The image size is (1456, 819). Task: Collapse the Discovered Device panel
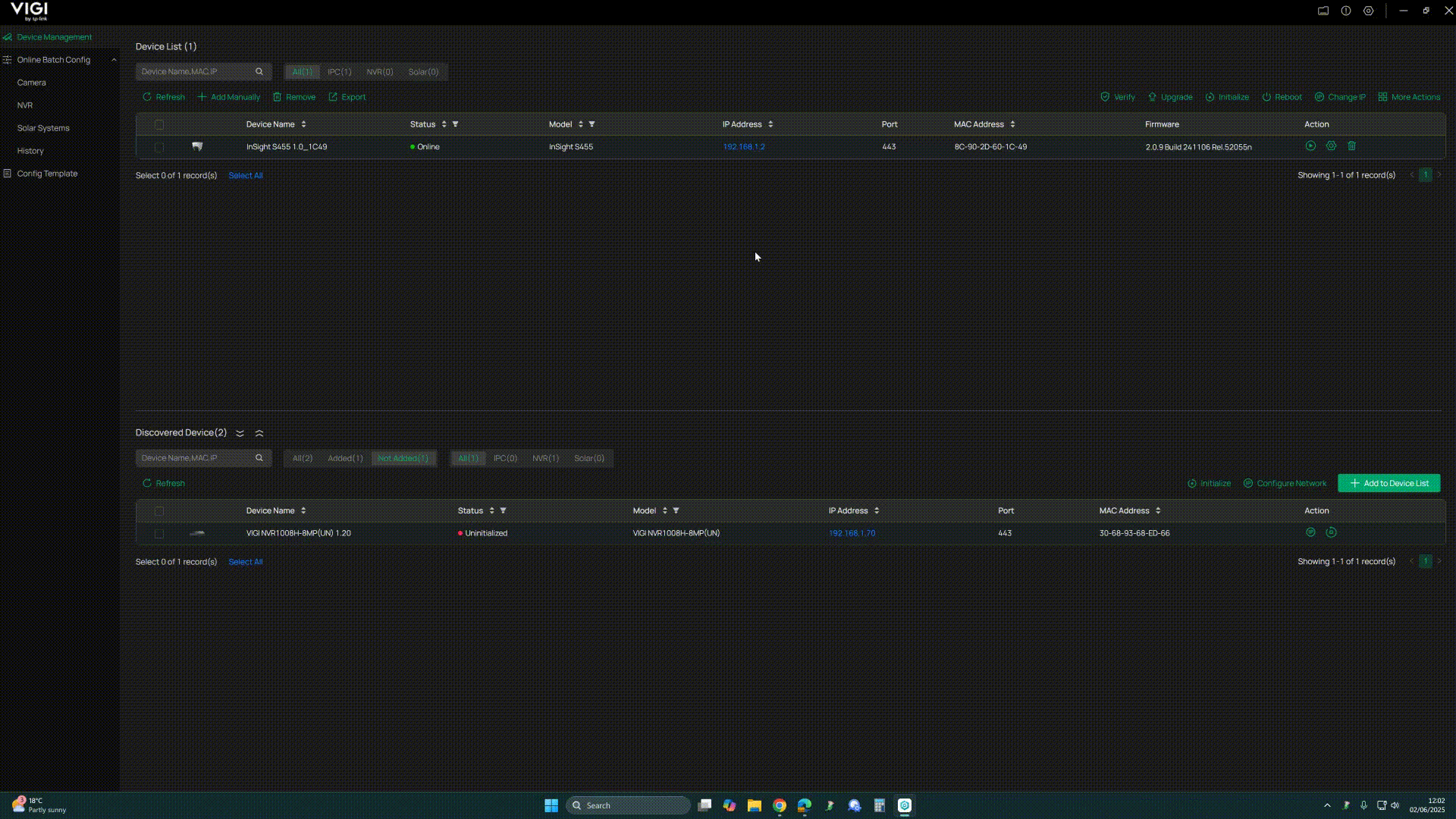tap(259, 433)
